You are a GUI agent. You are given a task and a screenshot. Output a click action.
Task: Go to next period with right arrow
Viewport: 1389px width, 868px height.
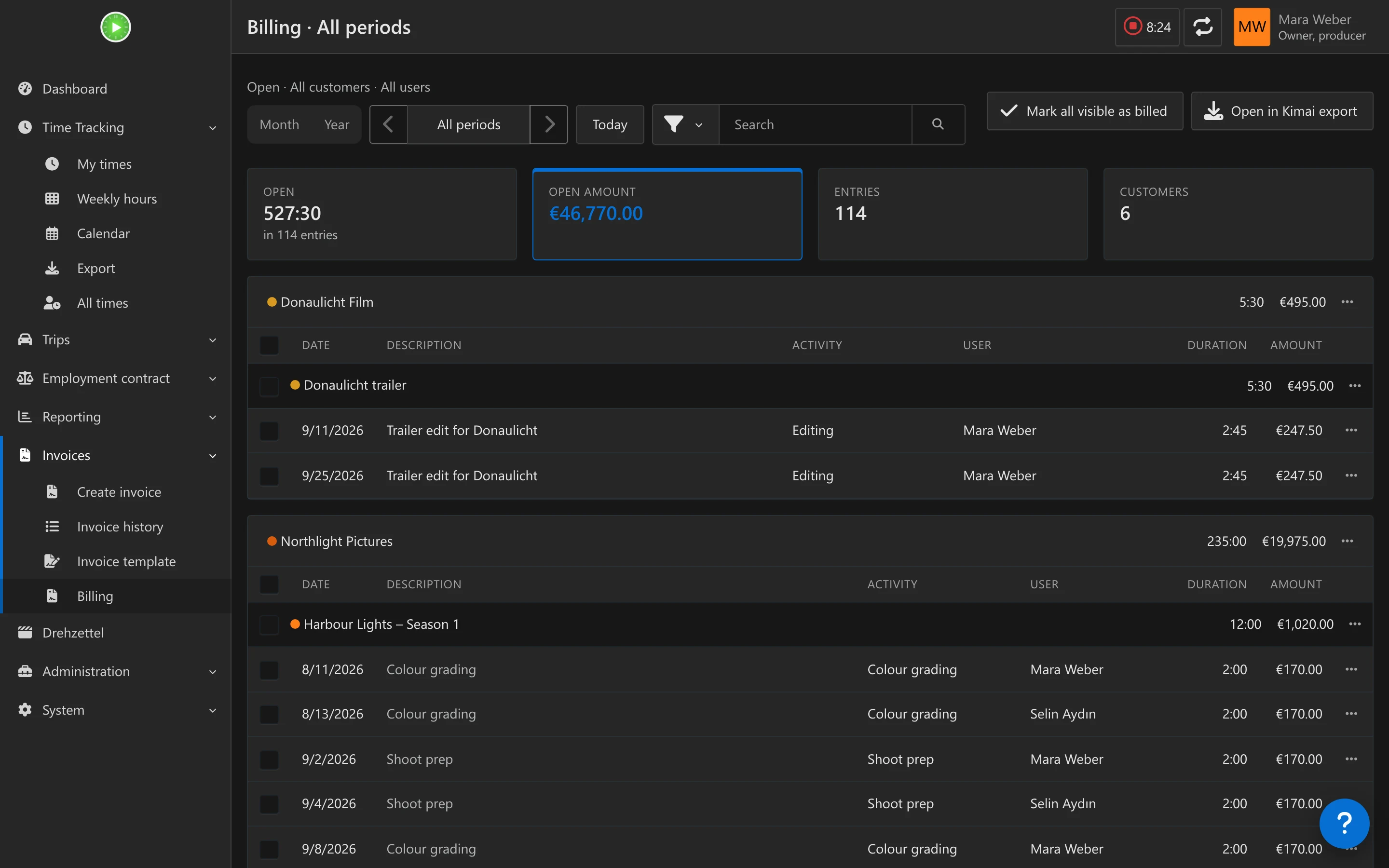click(549, 124)
